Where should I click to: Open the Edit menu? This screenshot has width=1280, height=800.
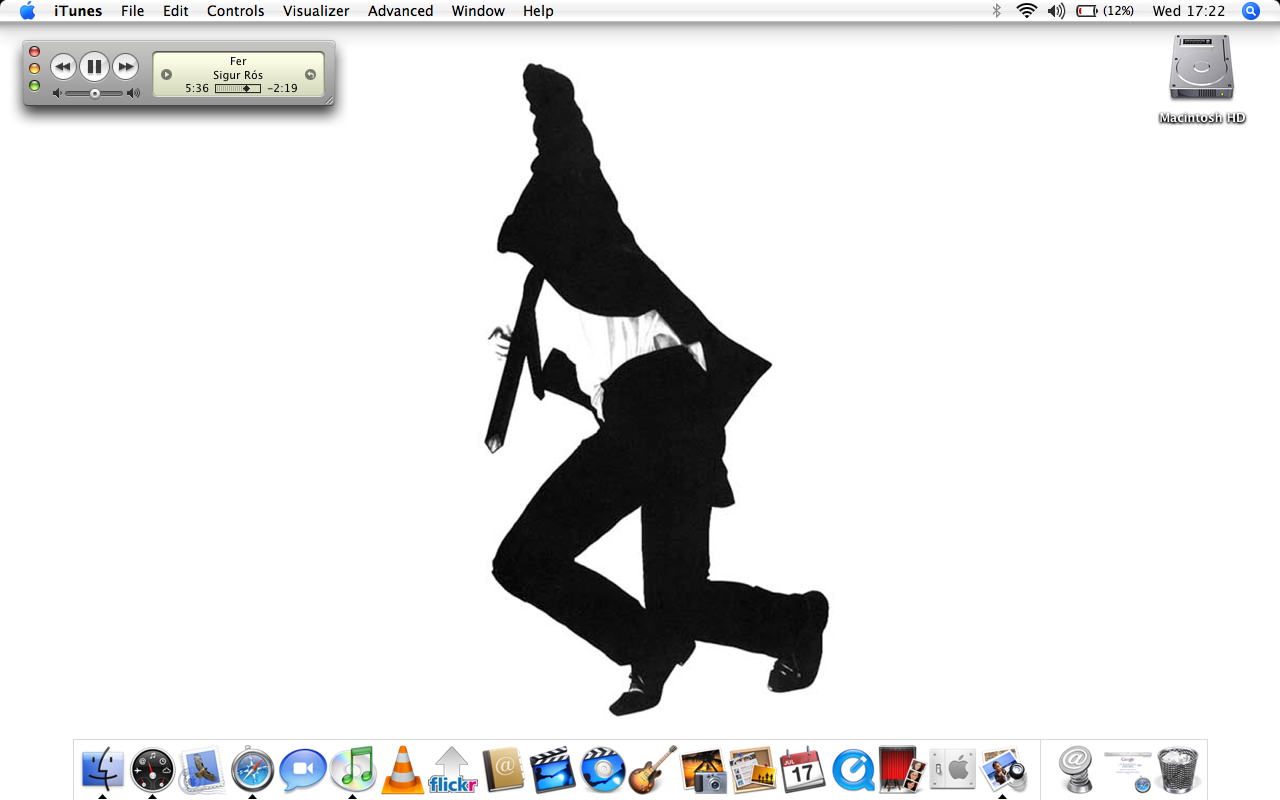click(x=176, y=11)
